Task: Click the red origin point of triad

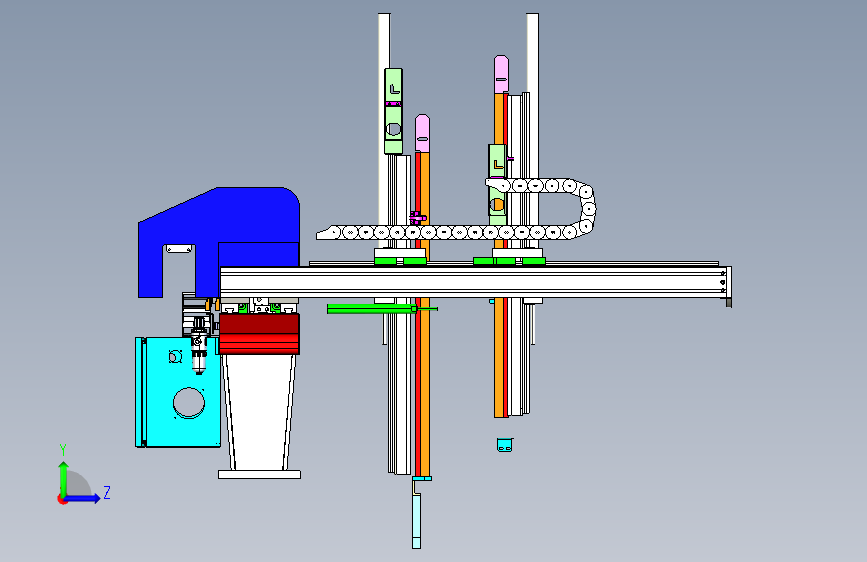Action: click(x=62, y=499)
